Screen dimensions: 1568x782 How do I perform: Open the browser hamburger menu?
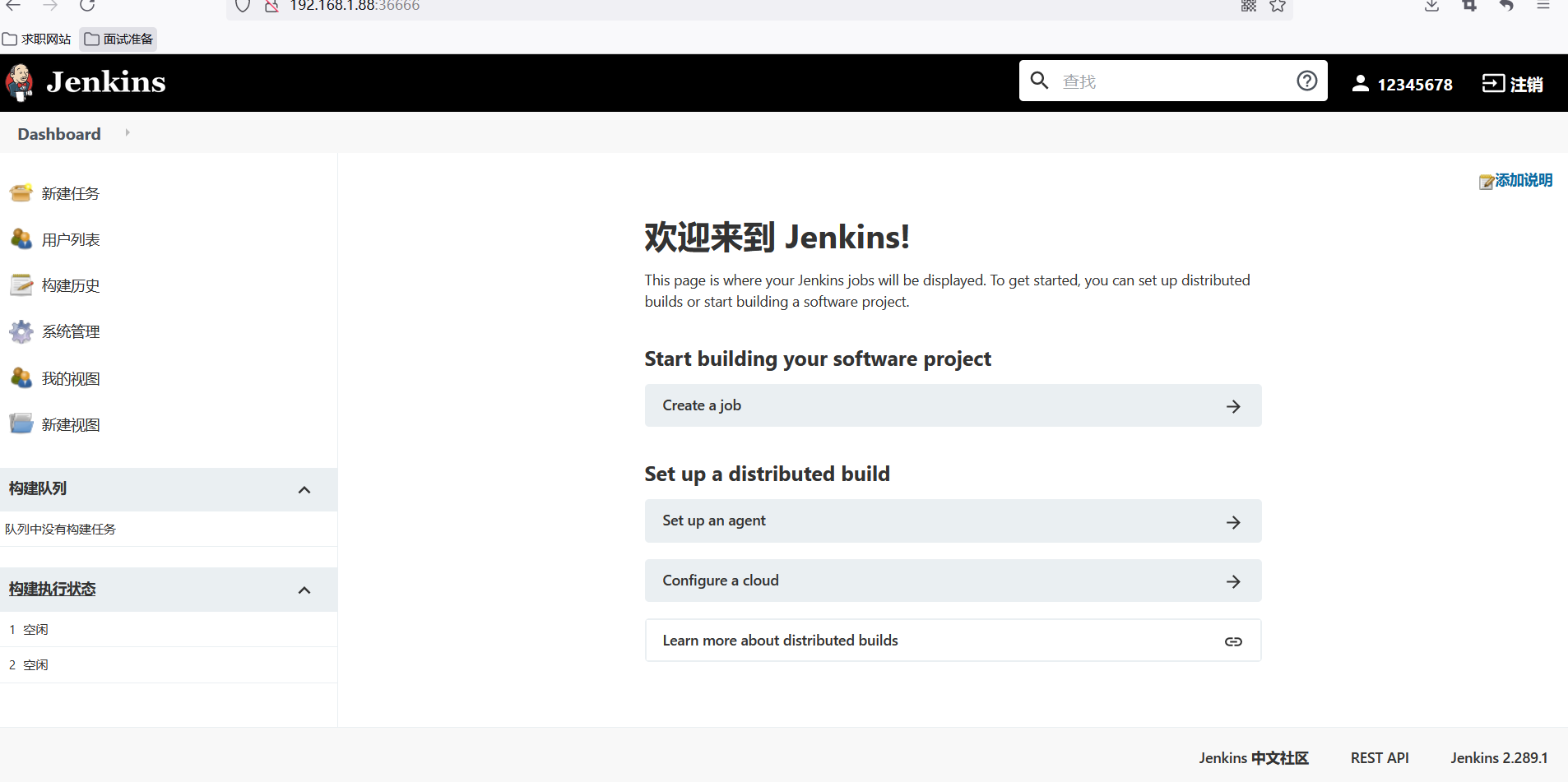(x=1543, y=5)
